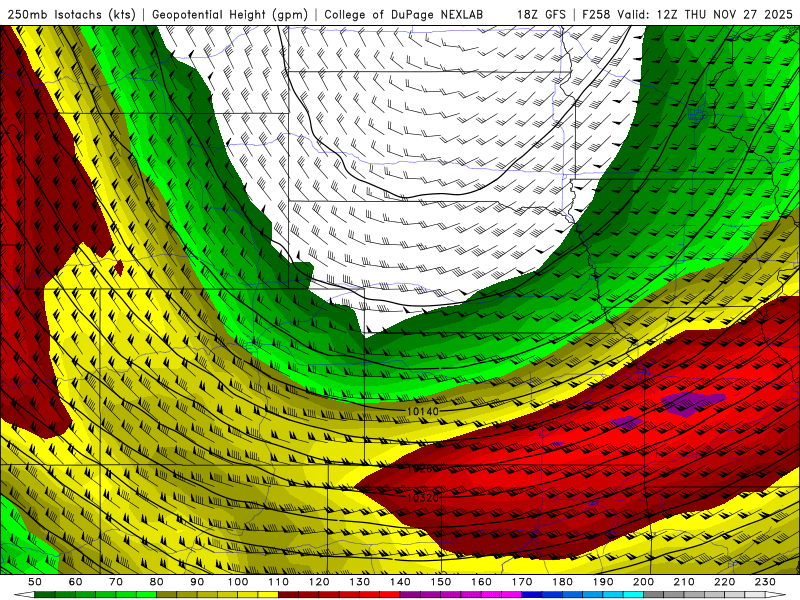The width and height of the screenshot is (800, 600).
Task: Click the 90 value on the color scale
Action: pos(197,582)
